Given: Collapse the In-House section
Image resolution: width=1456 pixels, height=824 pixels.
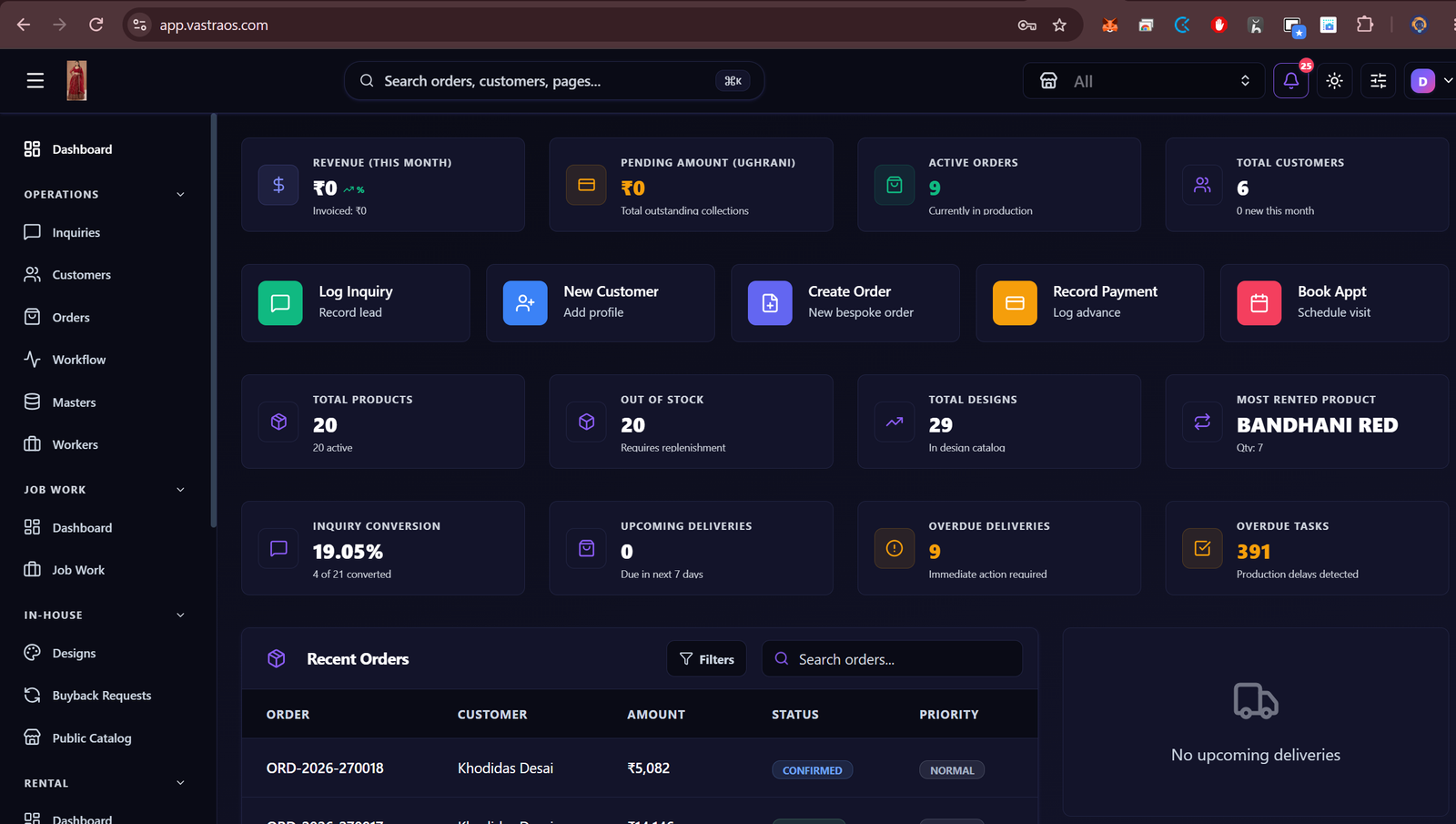Looking at the screenshot, I should (180, 615).
